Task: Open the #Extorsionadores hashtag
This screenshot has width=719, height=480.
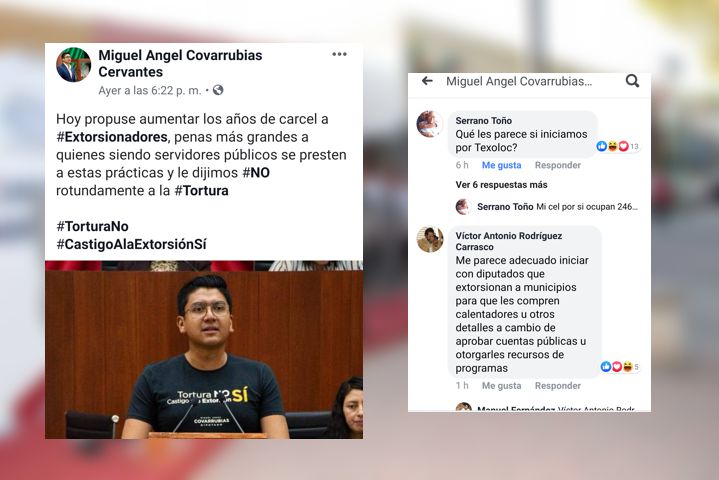Action: 112,137
